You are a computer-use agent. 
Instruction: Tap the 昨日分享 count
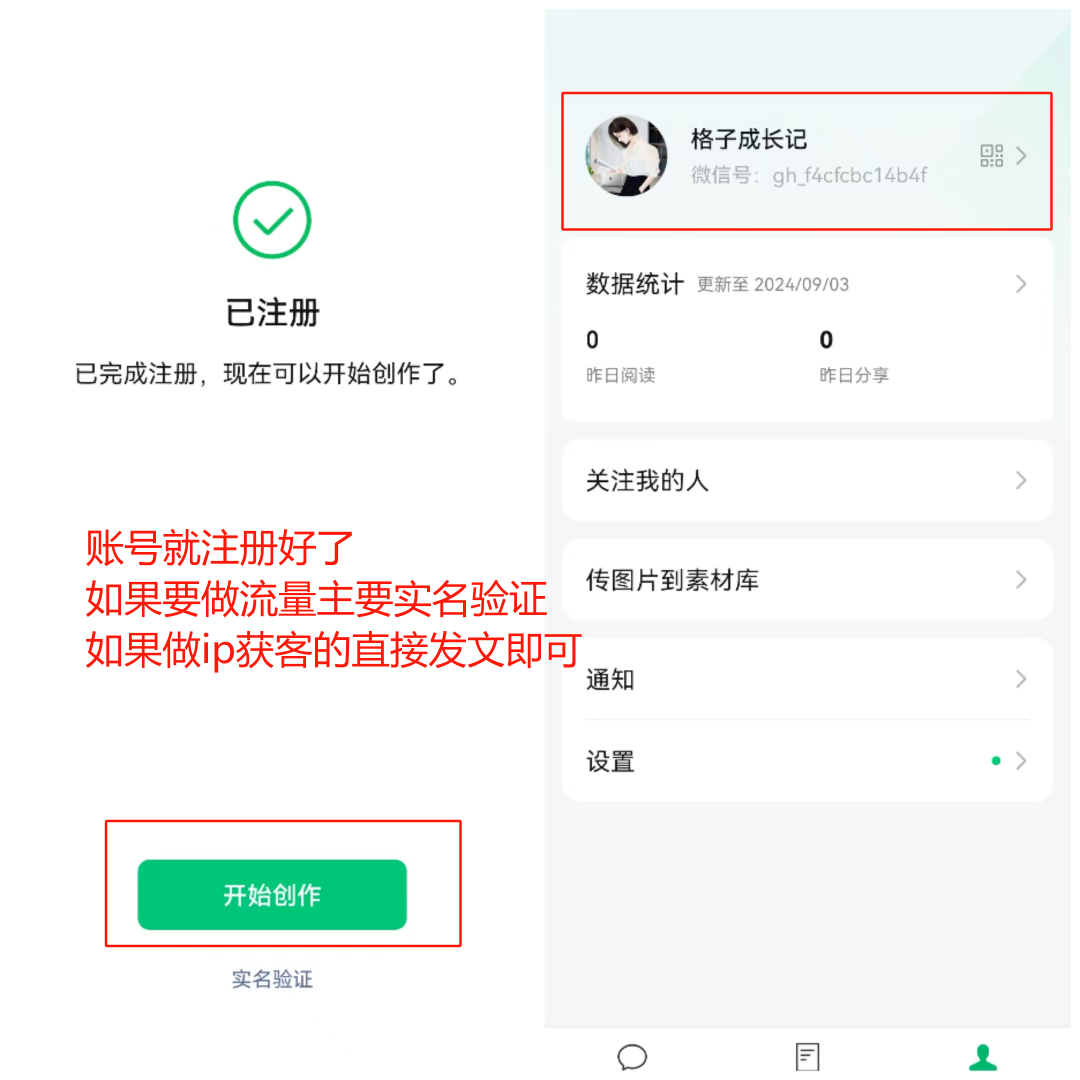click(x=826, y=340)
